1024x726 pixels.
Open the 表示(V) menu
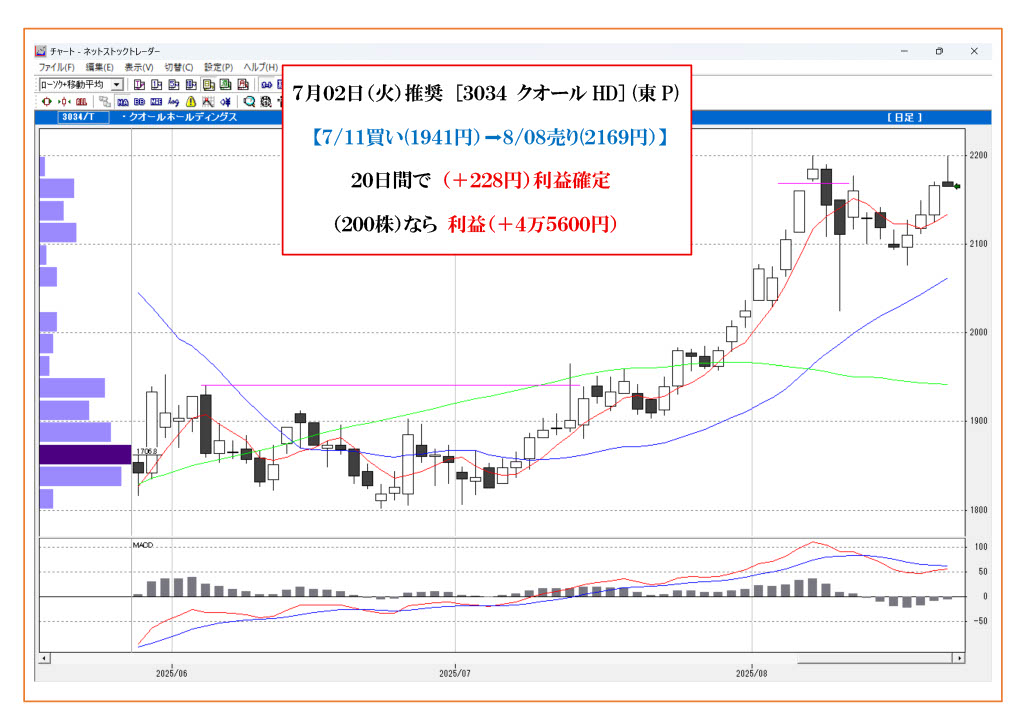[x=139, y=67]
